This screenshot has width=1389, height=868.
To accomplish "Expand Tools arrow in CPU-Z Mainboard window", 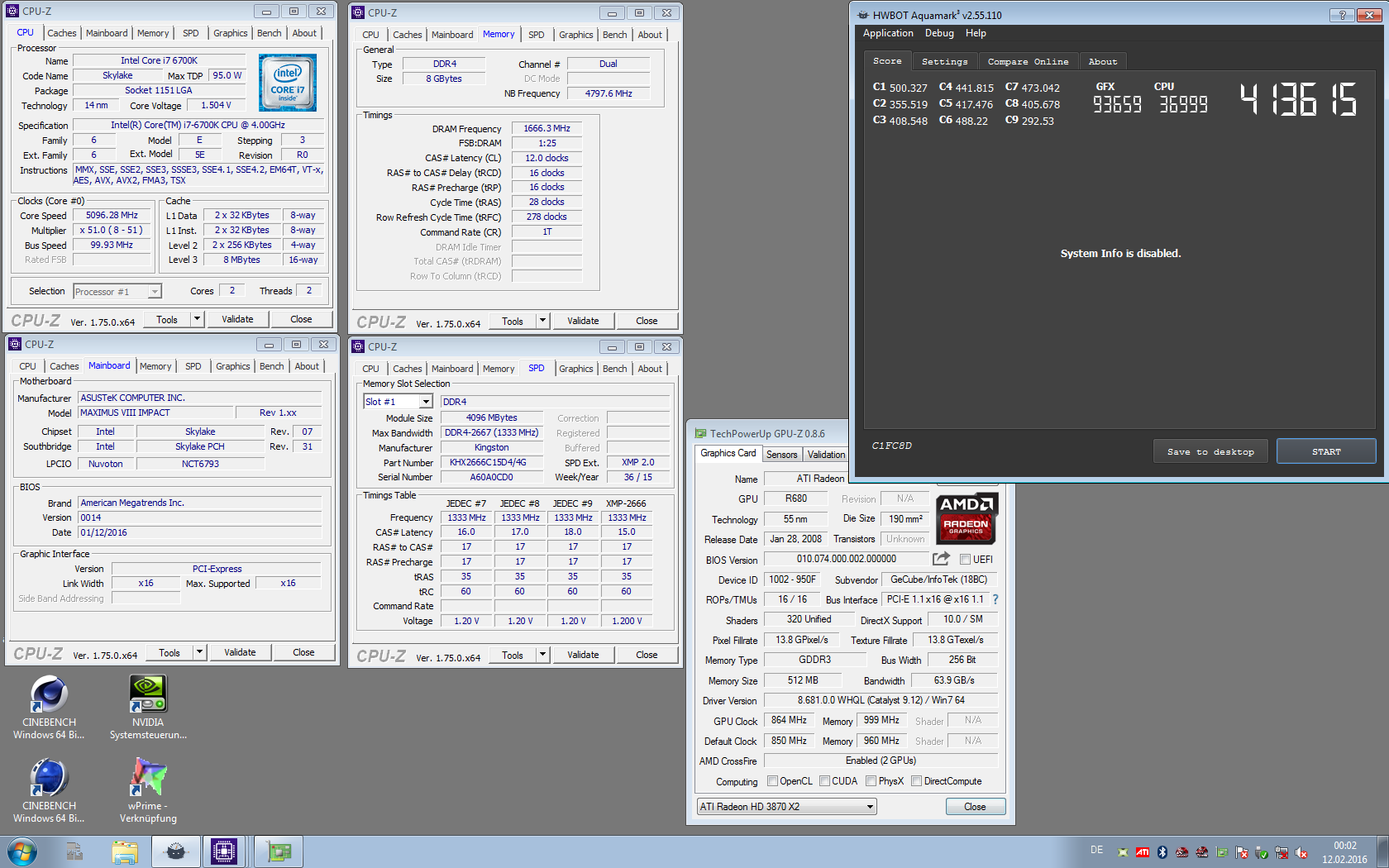I will pyautogui.click(x=199, y=652).
